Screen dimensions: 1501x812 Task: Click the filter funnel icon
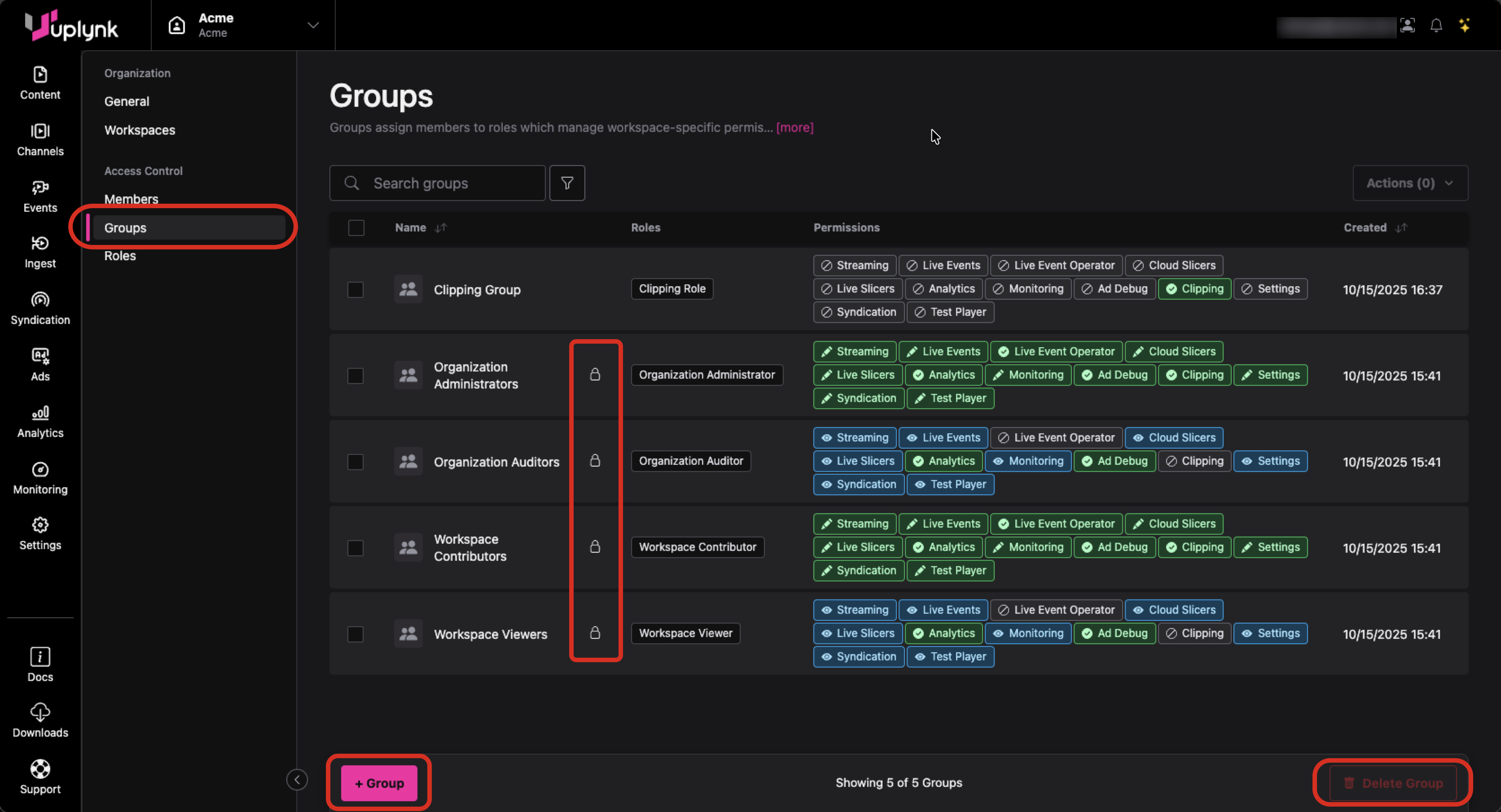(x=566, y=183)
